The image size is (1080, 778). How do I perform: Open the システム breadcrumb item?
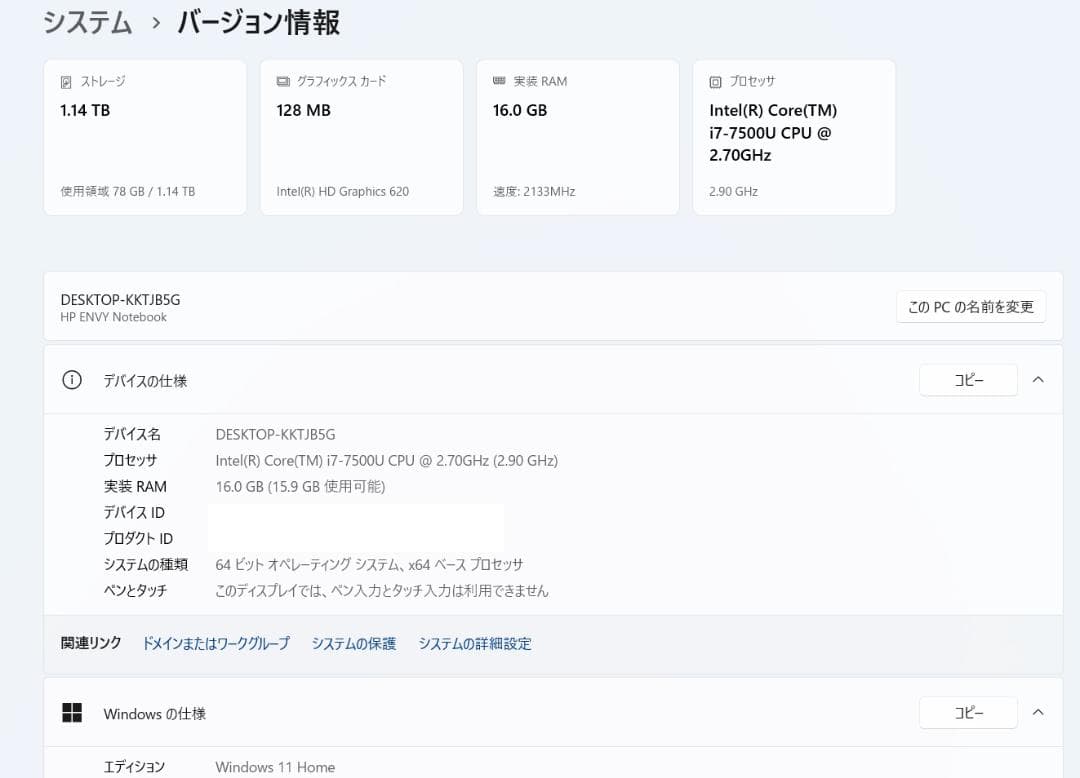pyautogui.click(x=87, y=22)
